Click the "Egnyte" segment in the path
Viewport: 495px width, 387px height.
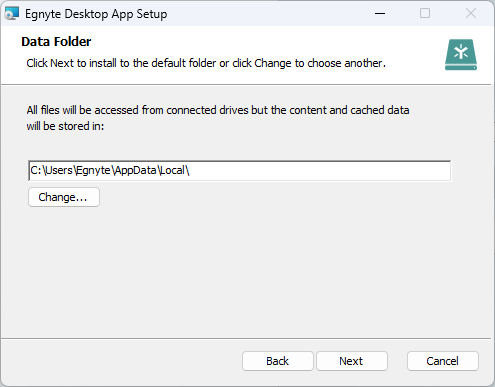pos(93,171)
